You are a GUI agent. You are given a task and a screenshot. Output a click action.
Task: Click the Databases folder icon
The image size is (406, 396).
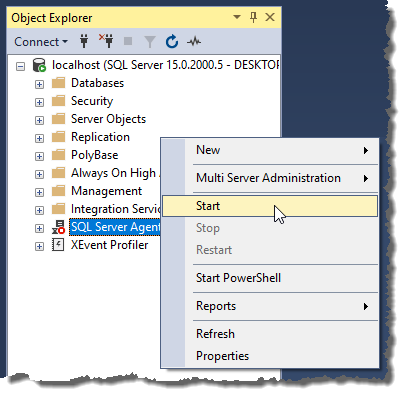click(x=59, y=83)
